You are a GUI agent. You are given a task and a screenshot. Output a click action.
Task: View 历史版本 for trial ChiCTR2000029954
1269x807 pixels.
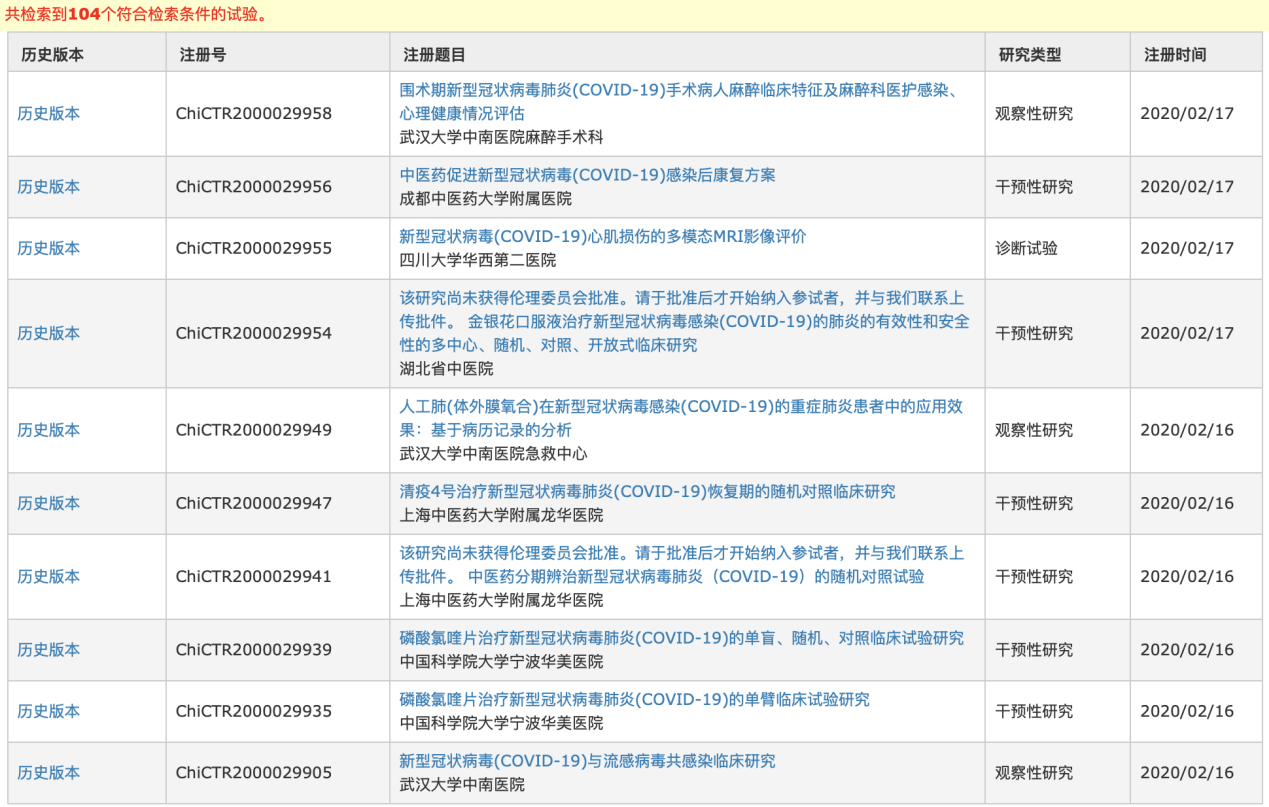[x=49, y=334]
